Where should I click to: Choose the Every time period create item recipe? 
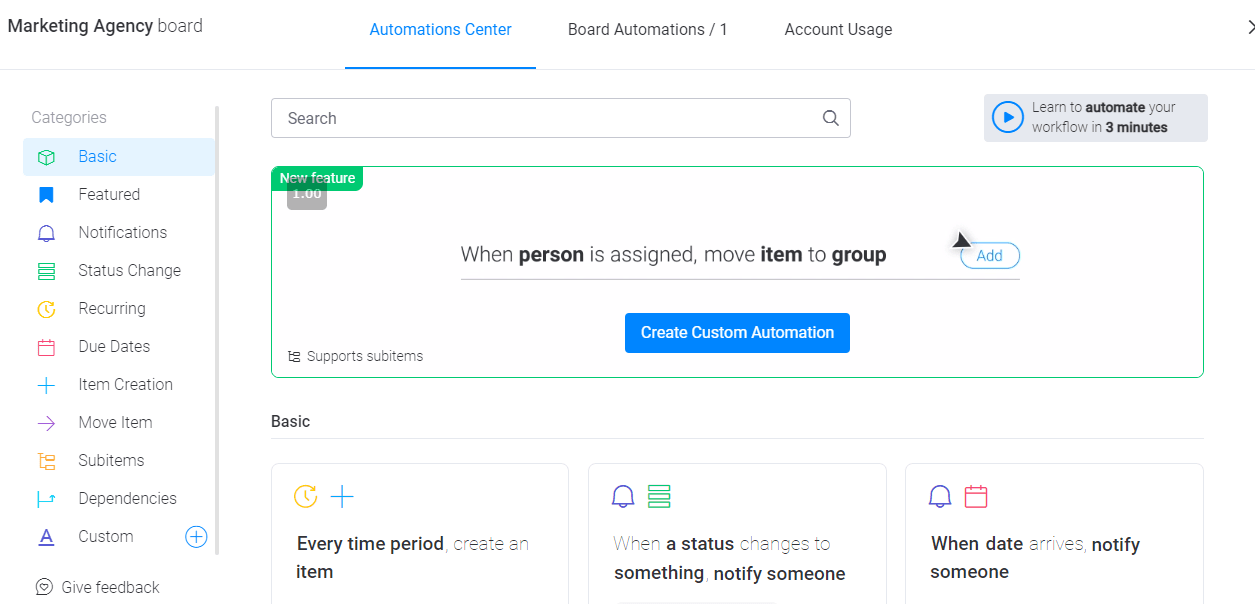click(x=420, y=534)
